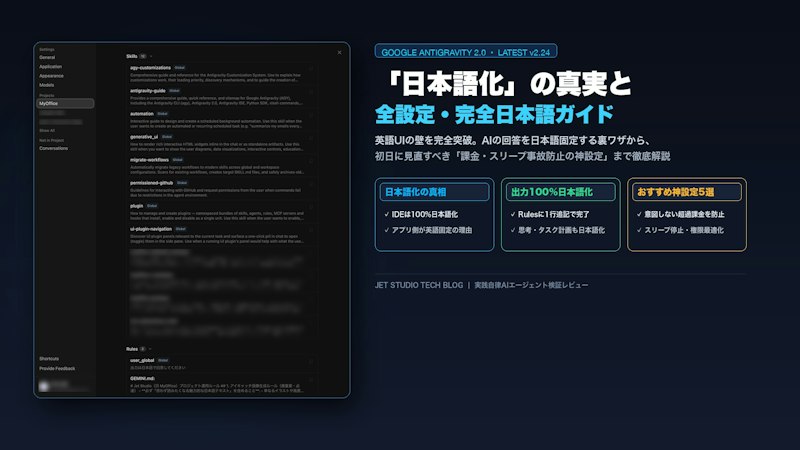This screenshot has width=800, height=450.
Task: Open the Appearance settings section
Action: [52, 76]
